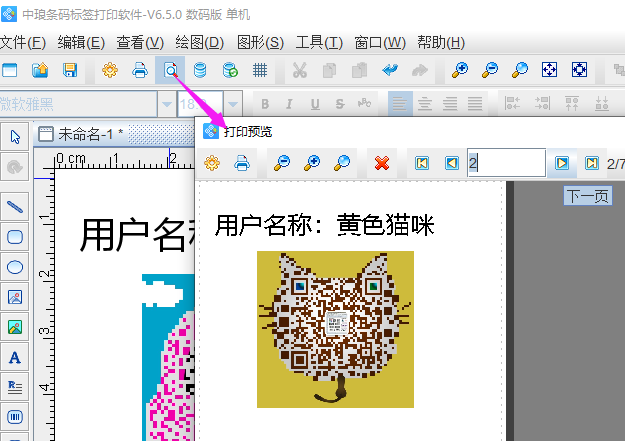Close preview with the red X icon
Image resolution: width=625 pixels, height=441 pixels.
381,163
